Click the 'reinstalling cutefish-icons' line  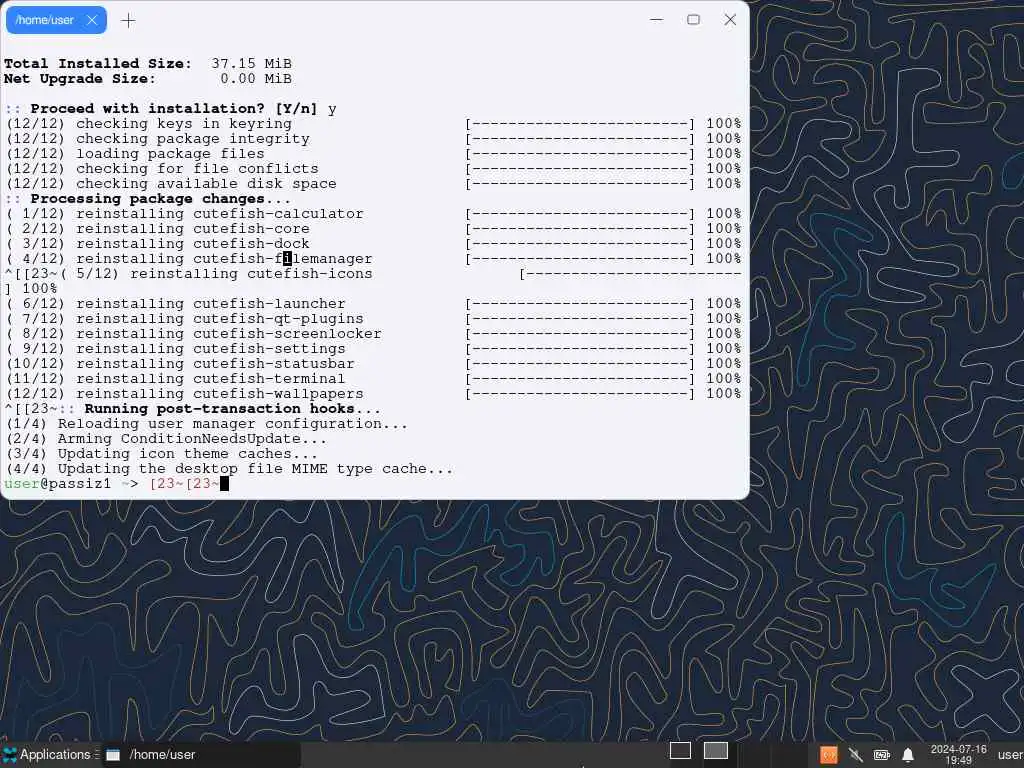coord(373,274)
